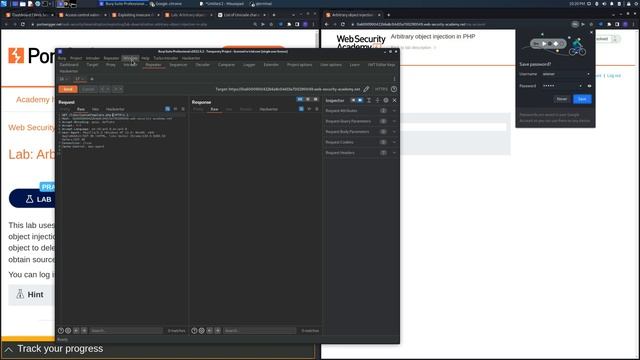The width and height of the screenshot is (640, 360).
Task: Open Arbitrary object injection browser tab
Action: click(353, 15)
